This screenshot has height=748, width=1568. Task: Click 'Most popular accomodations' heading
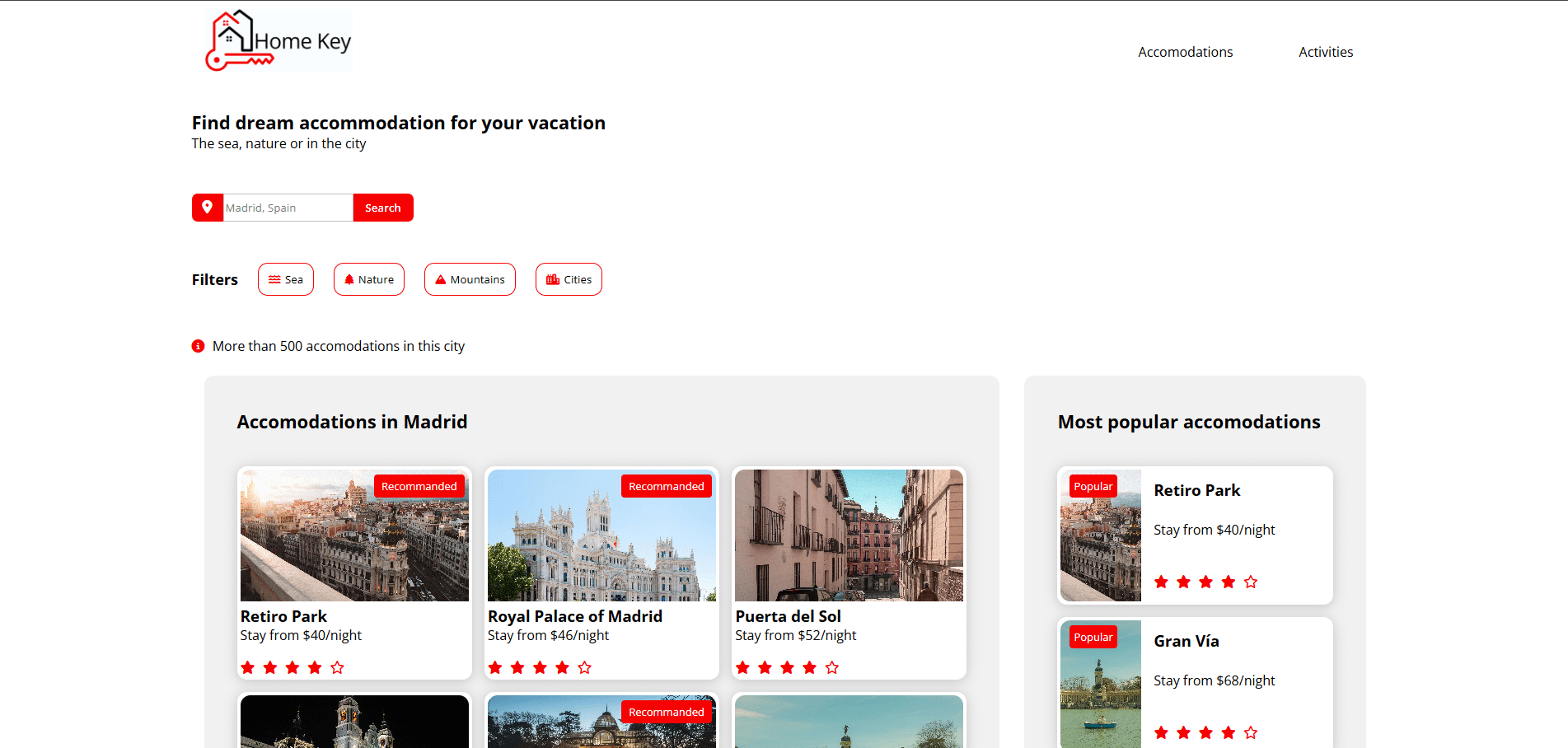coord(1189,422)
